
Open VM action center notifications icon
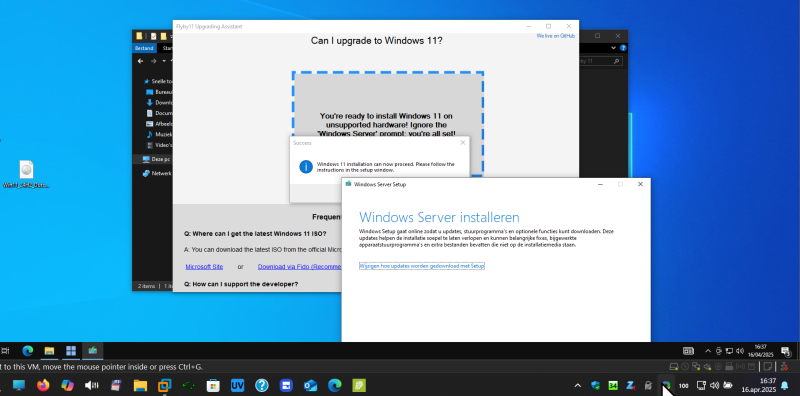coord(786,351)
